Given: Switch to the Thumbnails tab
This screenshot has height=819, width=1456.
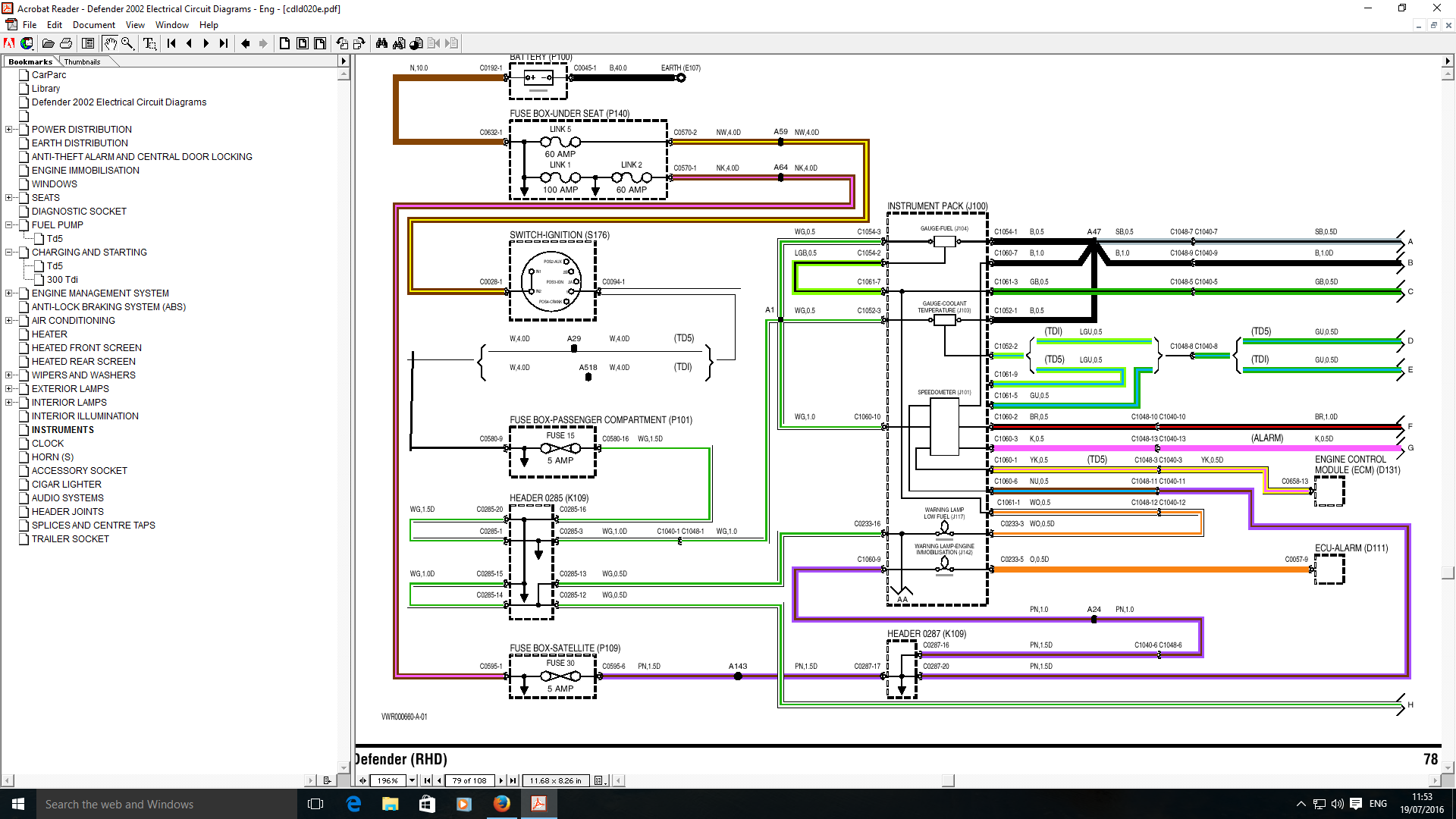Looking at the screenshot, I should [x=82, y=62].
